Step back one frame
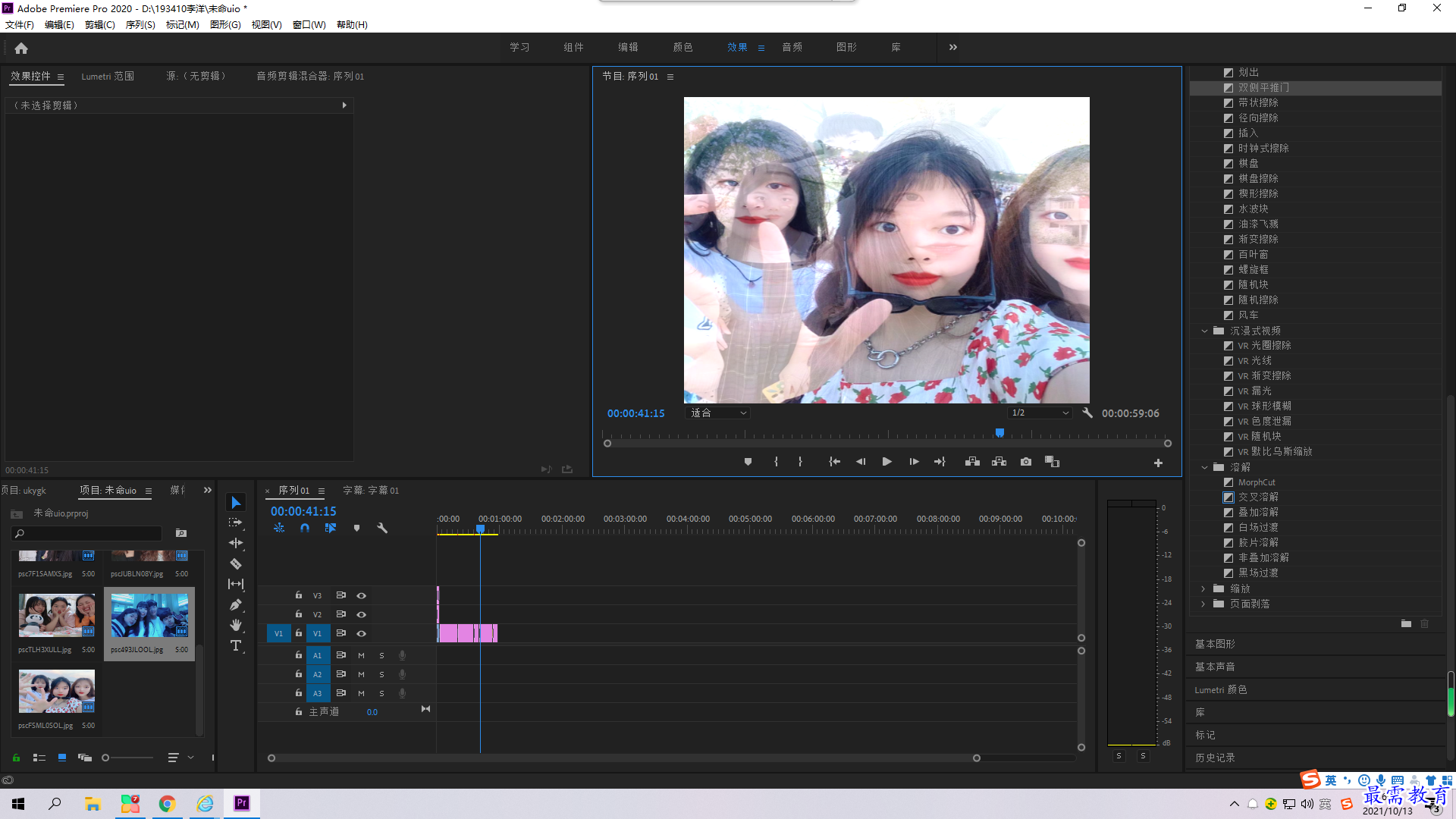This screenshot has height=819, width=1456. coord(861,462)
